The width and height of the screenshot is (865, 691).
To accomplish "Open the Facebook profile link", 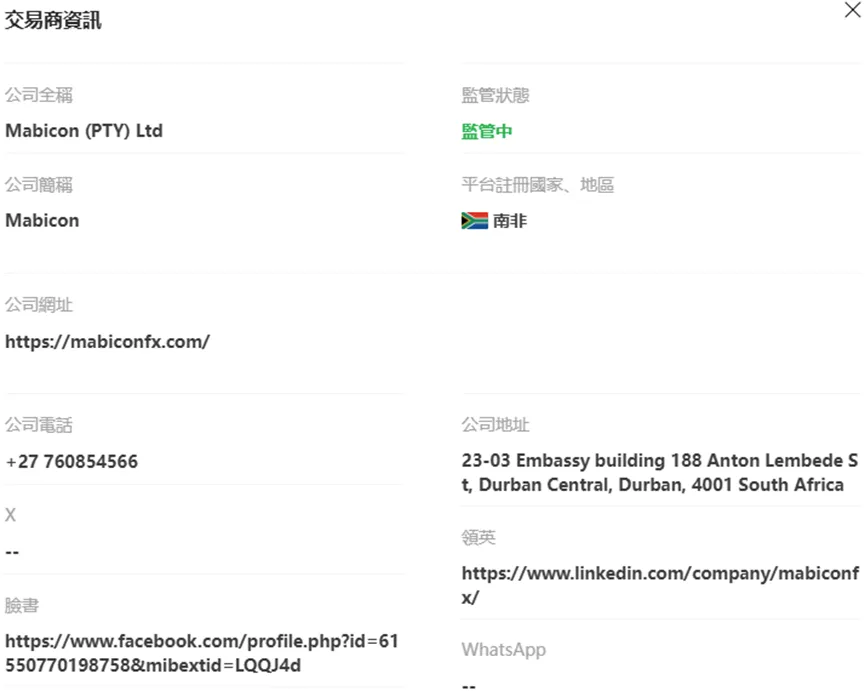I will pos(201,653).
